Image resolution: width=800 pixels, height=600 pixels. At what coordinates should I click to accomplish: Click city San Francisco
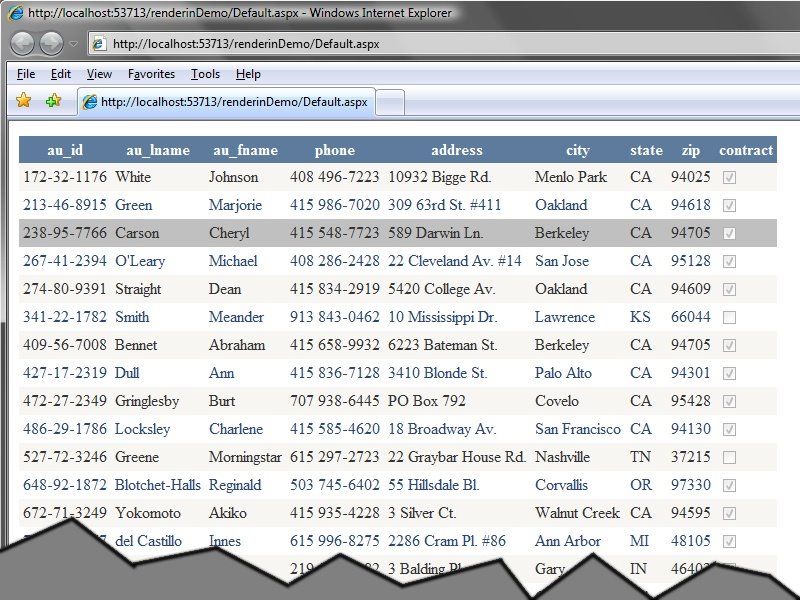578,429
